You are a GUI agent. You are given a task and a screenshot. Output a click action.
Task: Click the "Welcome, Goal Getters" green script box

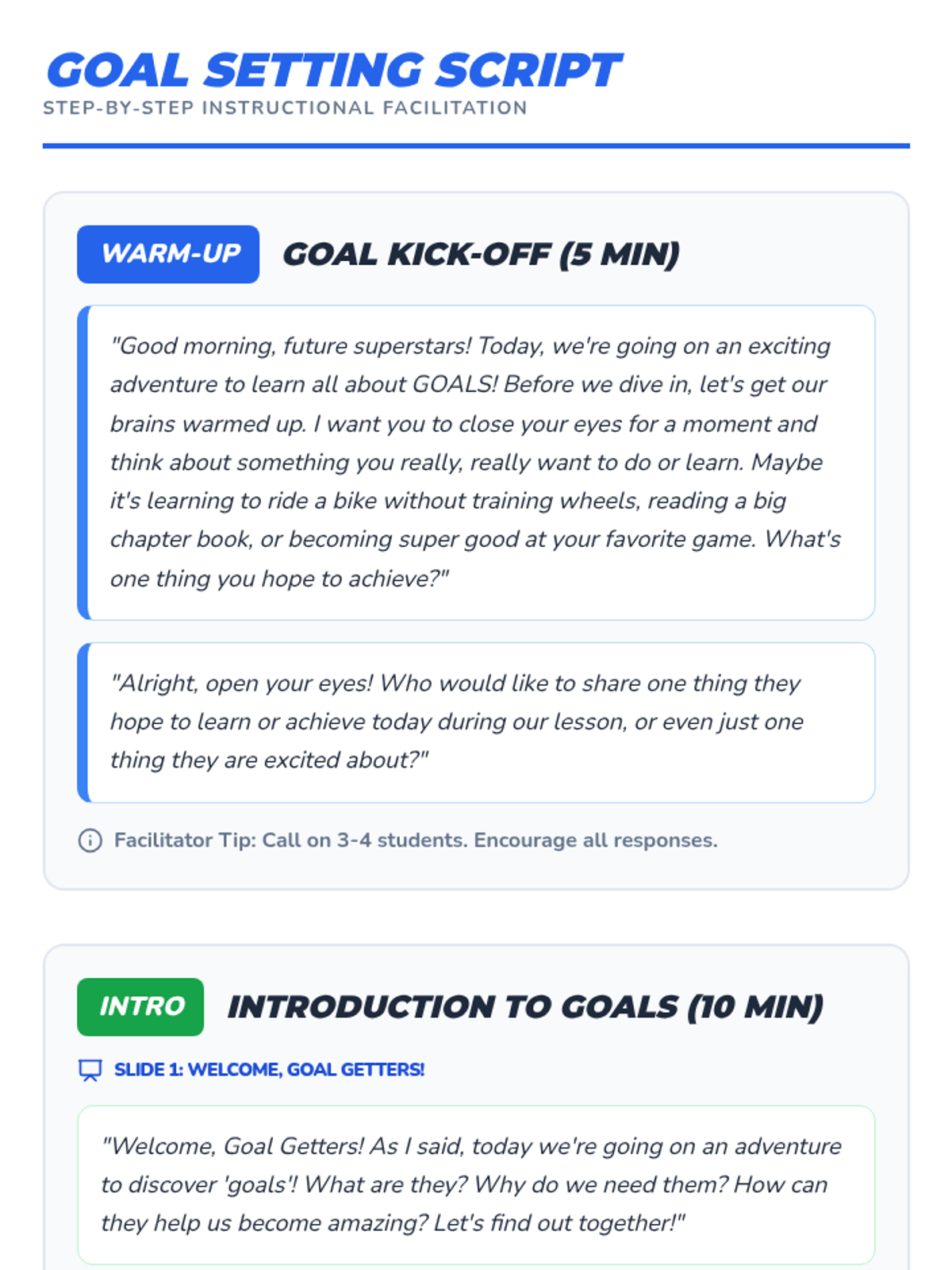point(476,1184)
